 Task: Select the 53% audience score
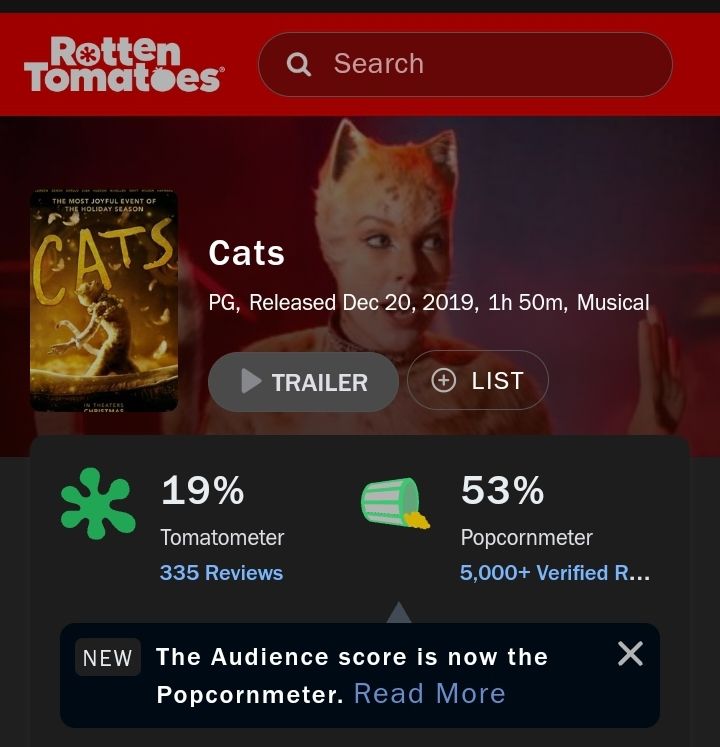tap(502, 490)
